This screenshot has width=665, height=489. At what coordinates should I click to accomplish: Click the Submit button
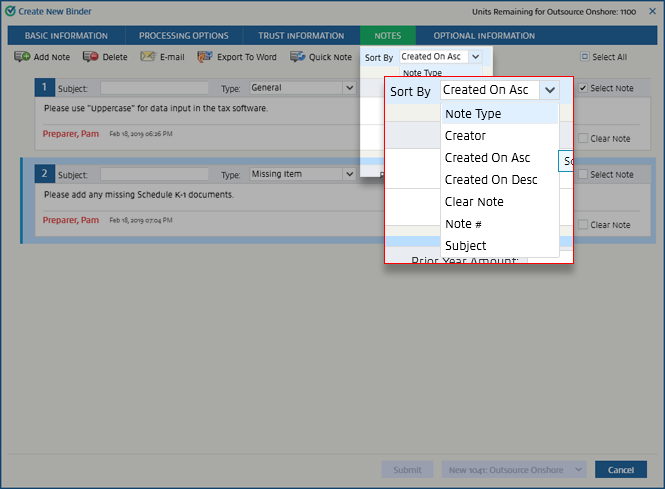coord(407,469)
